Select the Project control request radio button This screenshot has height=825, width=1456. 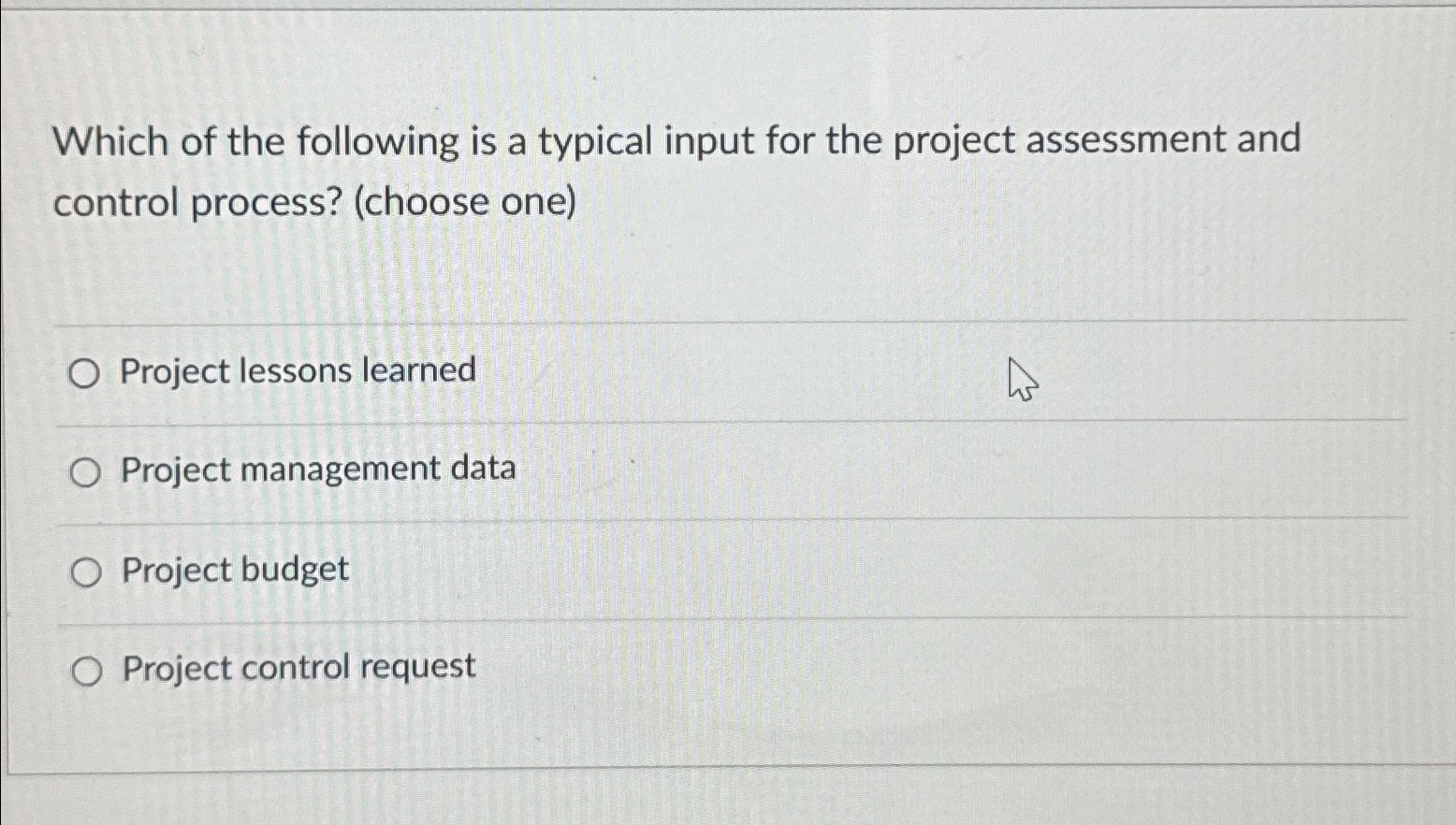click(85, 670)
